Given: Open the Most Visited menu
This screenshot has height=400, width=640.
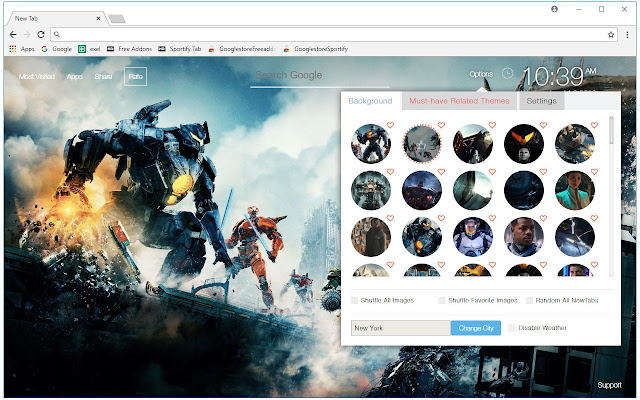Looking at the screenshot, I should click(37, 76).
